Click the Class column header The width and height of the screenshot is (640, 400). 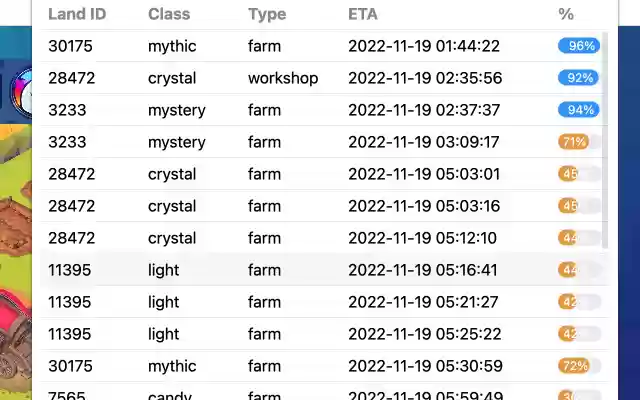[169, 14]
